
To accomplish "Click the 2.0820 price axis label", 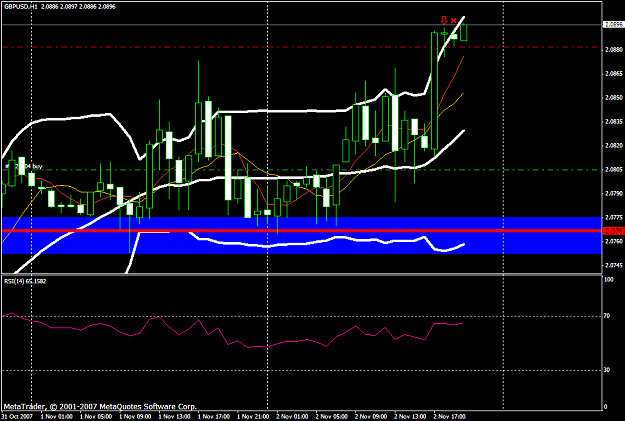I will coord(614,146).
